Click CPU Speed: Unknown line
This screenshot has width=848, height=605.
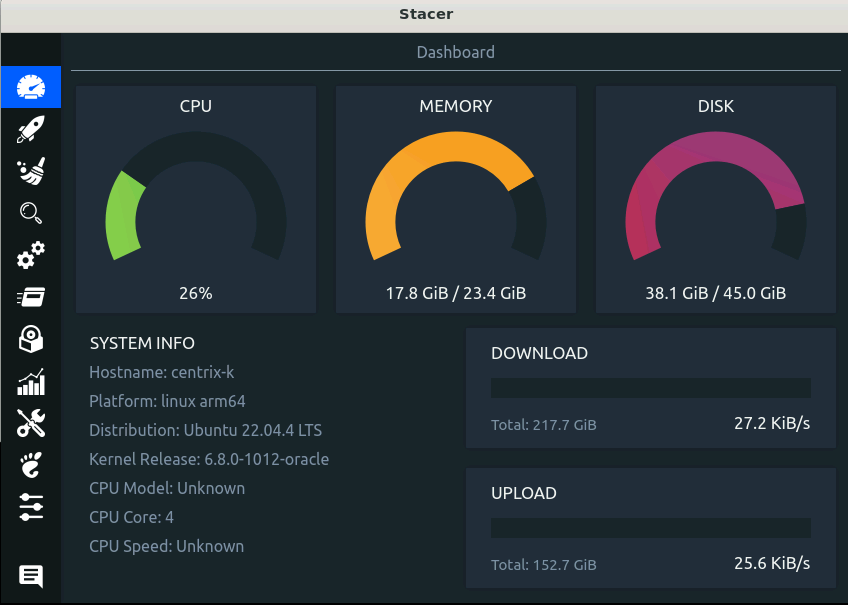coord(167,546)
